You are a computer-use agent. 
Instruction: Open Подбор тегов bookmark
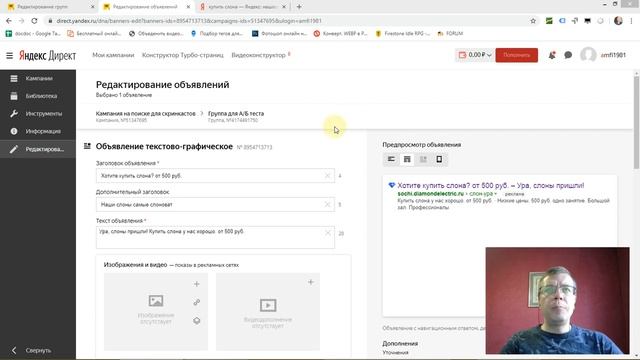click(x=217, y=33)
